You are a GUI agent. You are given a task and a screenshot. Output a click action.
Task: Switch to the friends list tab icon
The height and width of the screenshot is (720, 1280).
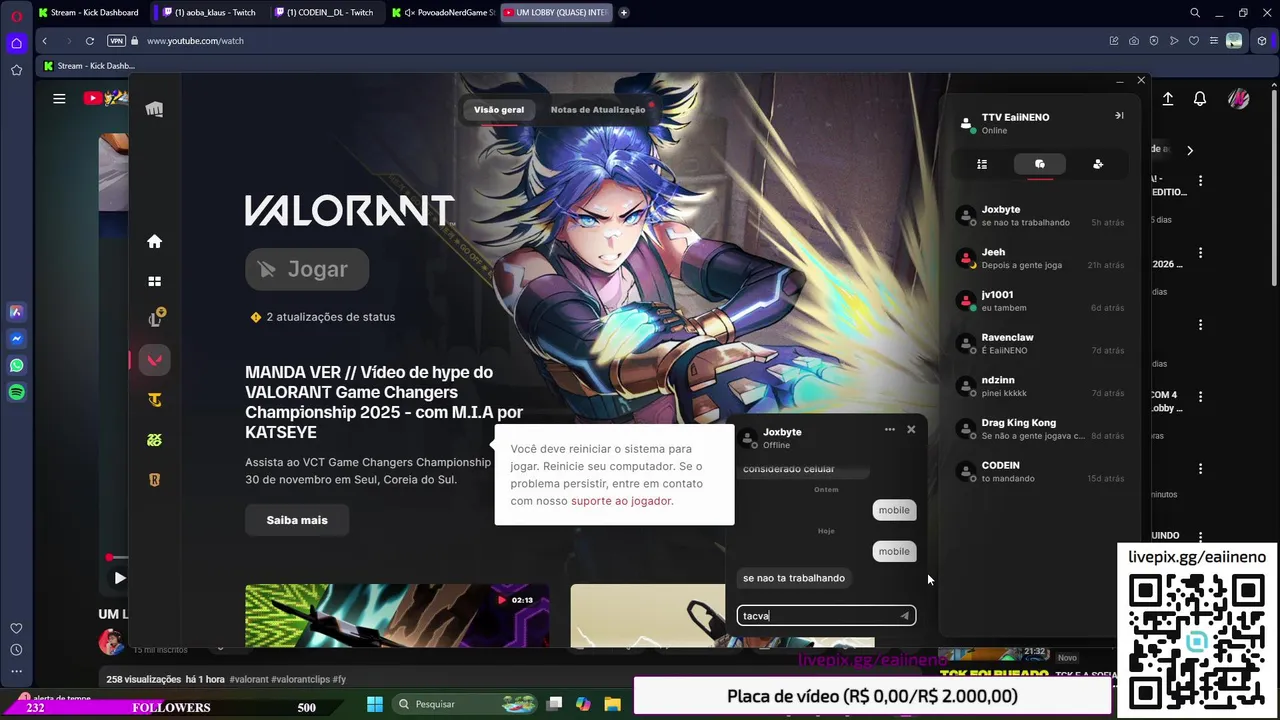(x=982, y=164)
